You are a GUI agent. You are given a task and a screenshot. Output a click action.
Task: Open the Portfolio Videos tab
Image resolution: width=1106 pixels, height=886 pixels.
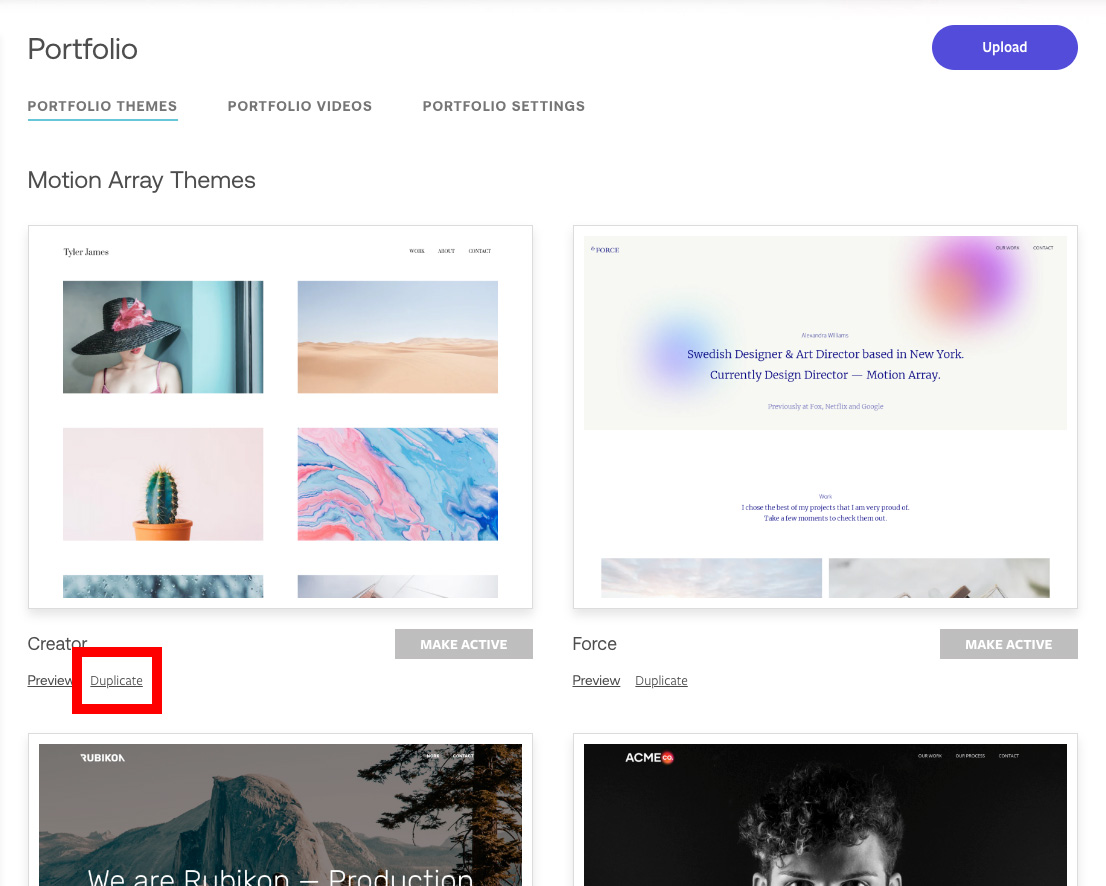(x=300, y=106)
